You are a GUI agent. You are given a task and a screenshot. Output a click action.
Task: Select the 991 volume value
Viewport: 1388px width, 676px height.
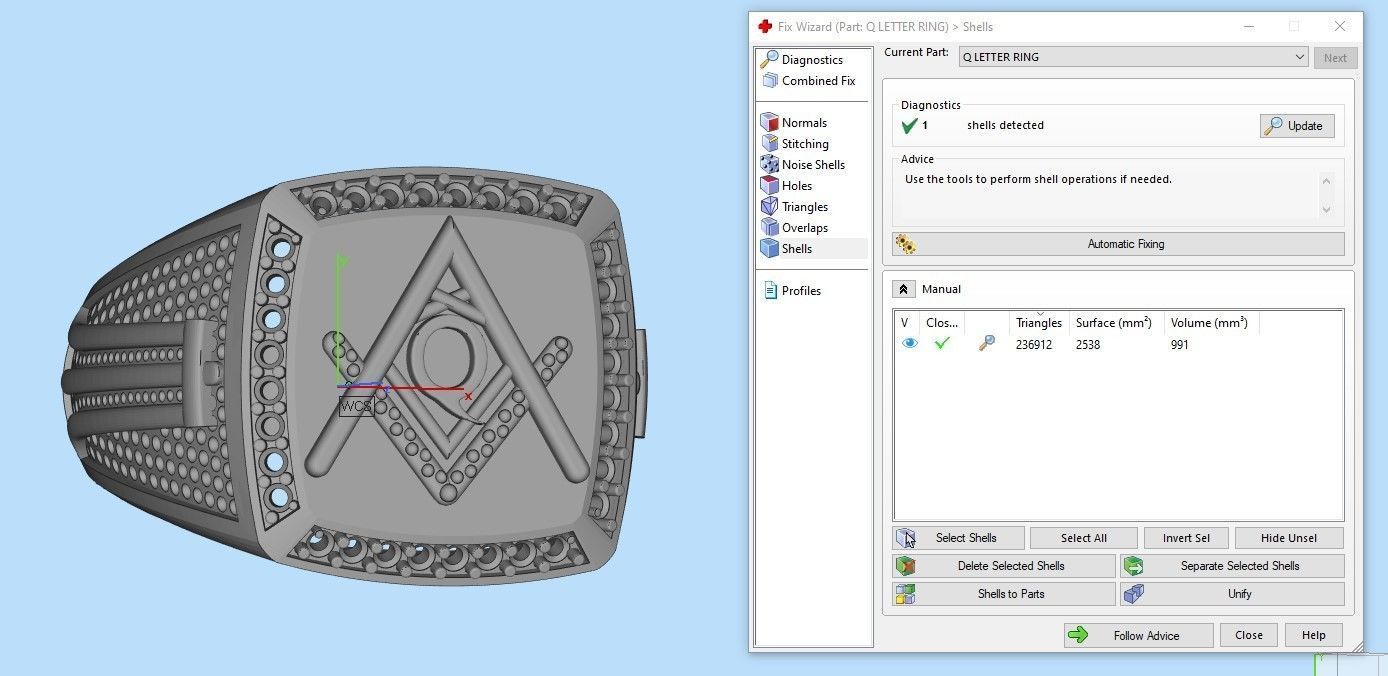click(1180, 345)
